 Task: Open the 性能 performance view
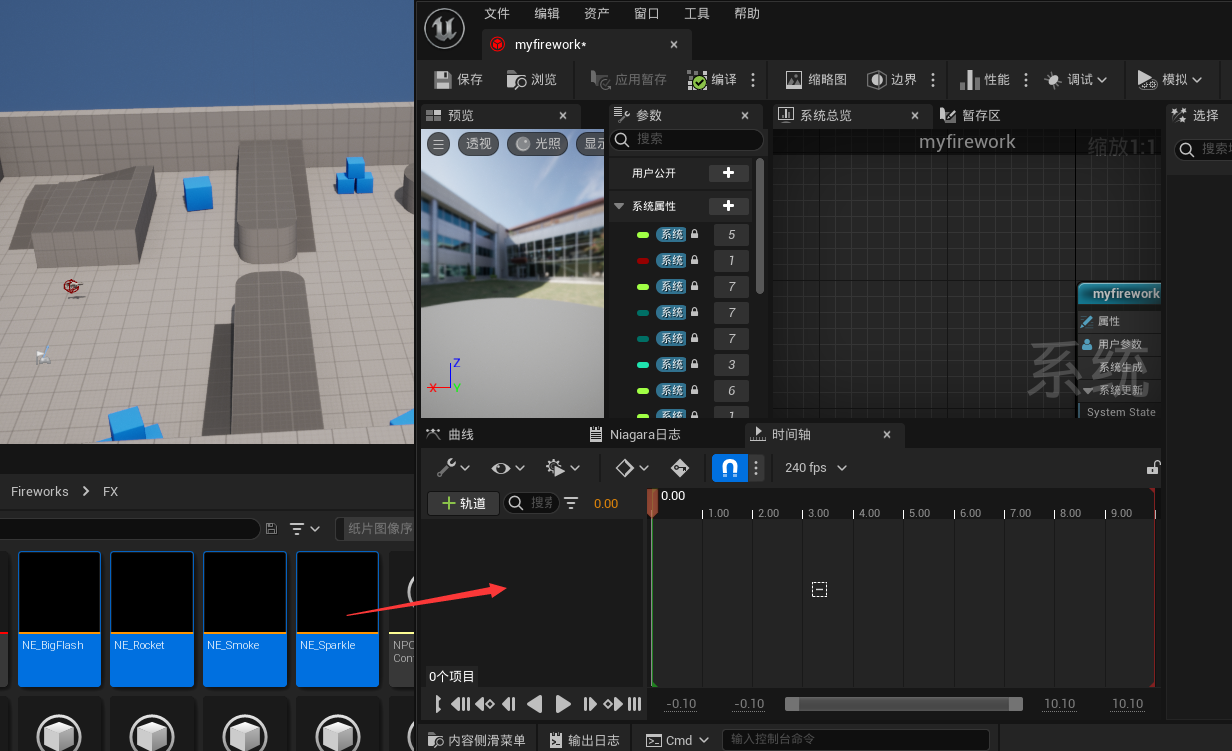[985, 79]
